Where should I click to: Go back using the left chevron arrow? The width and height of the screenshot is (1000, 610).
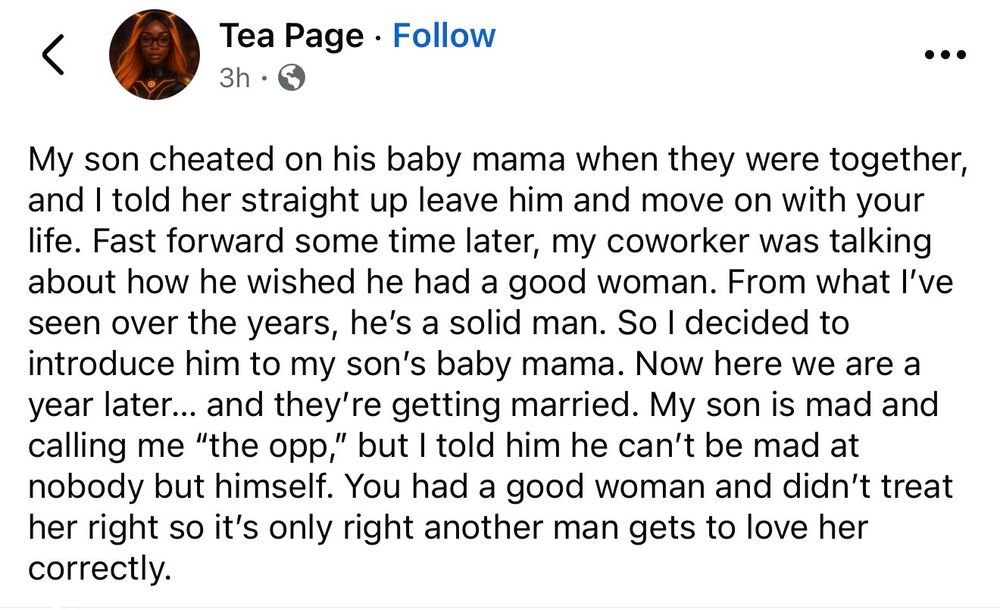tap(53, 55)
